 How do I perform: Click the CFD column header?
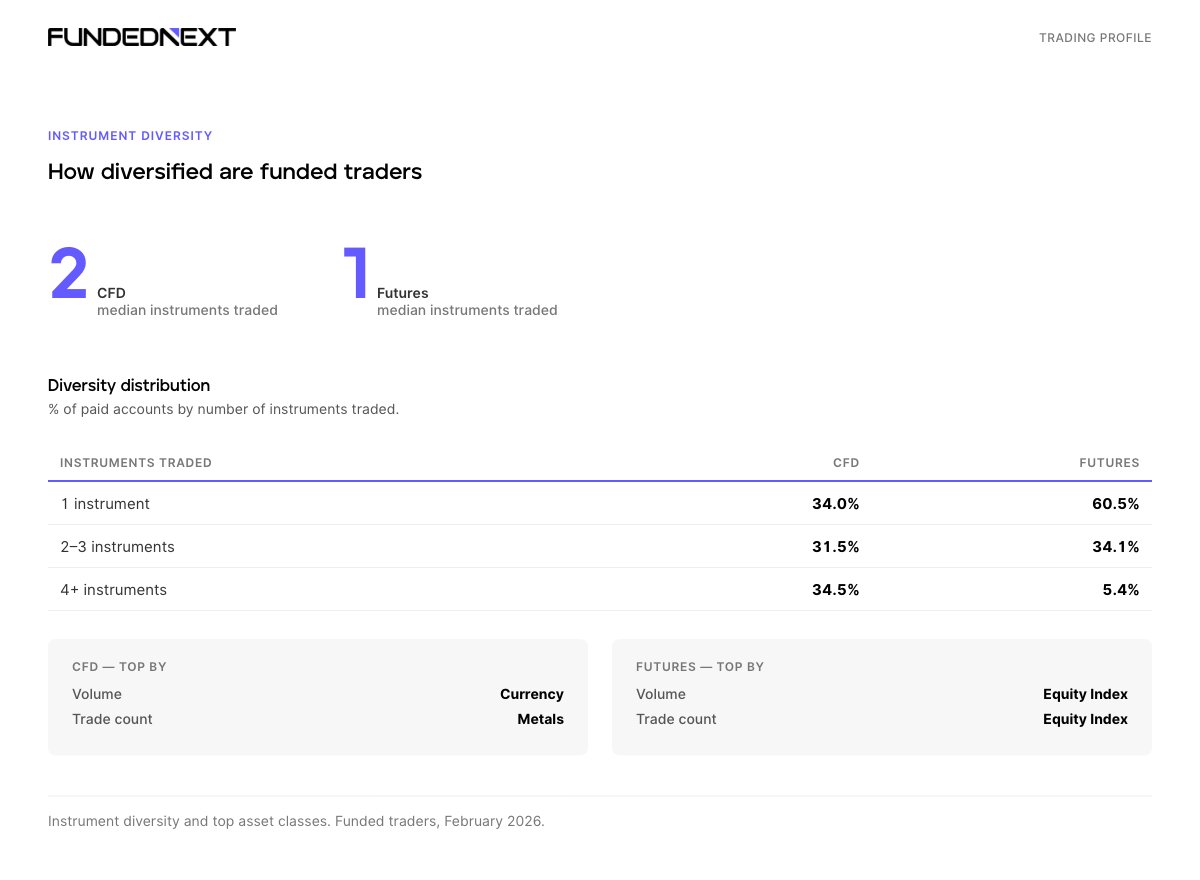pyautogui.click(x=846, y=463)
